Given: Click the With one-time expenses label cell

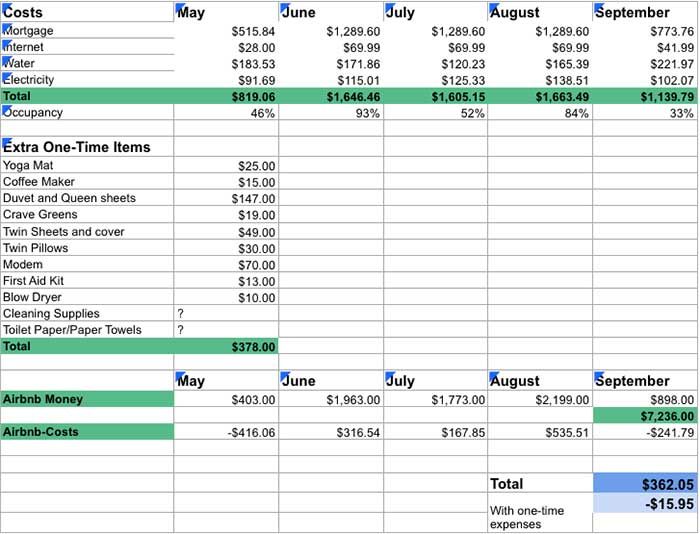Looking at the screenshot, I should coord(540,517).
